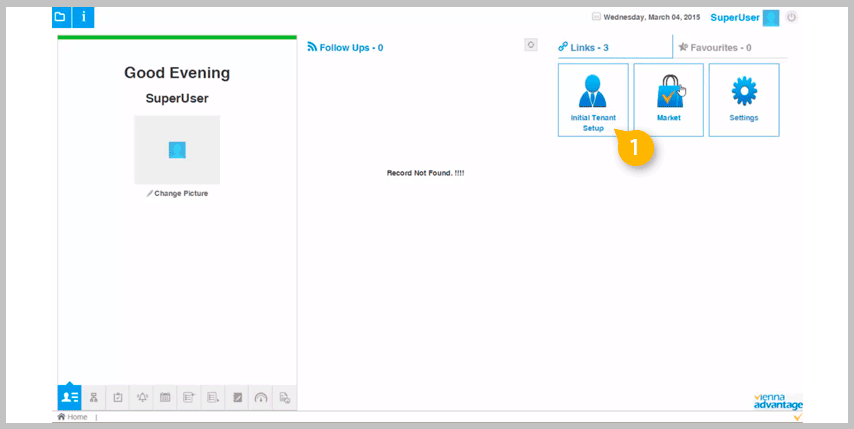Click the Home breadcrumb
The width and height of the screenshot is (854, 429).
72,417
